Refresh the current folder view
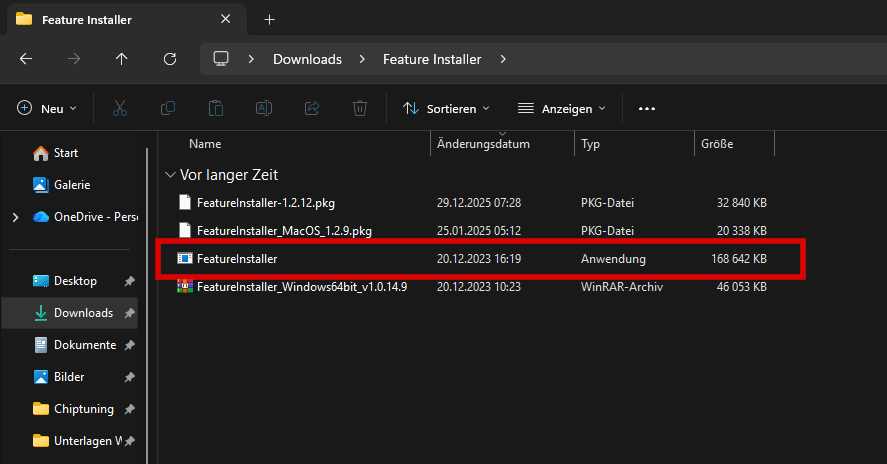Screen dimensions: 887x464 pos(170,59)
